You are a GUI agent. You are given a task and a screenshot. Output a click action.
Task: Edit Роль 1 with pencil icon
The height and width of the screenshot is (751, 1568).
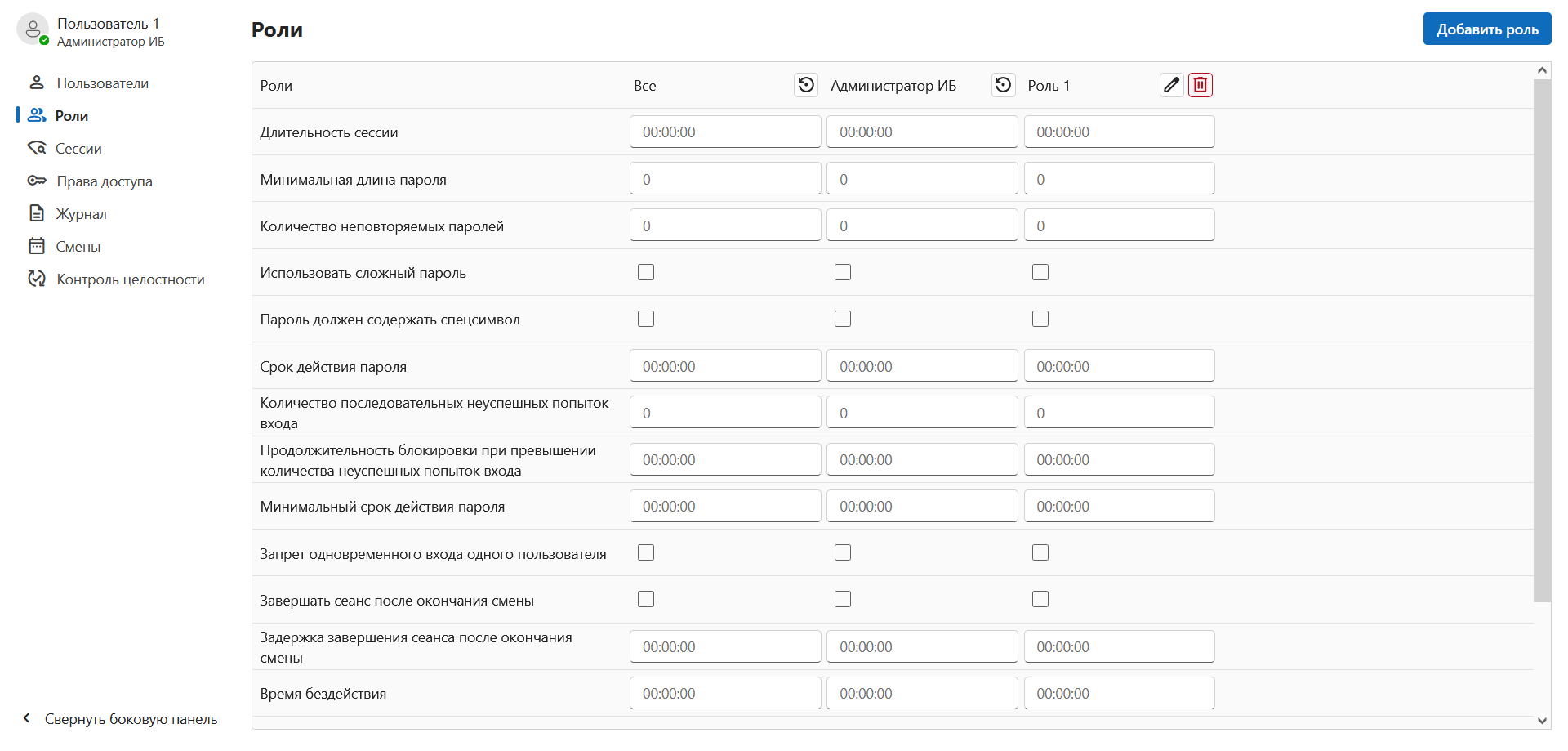pyautogui.click(x=1172, y=85)
